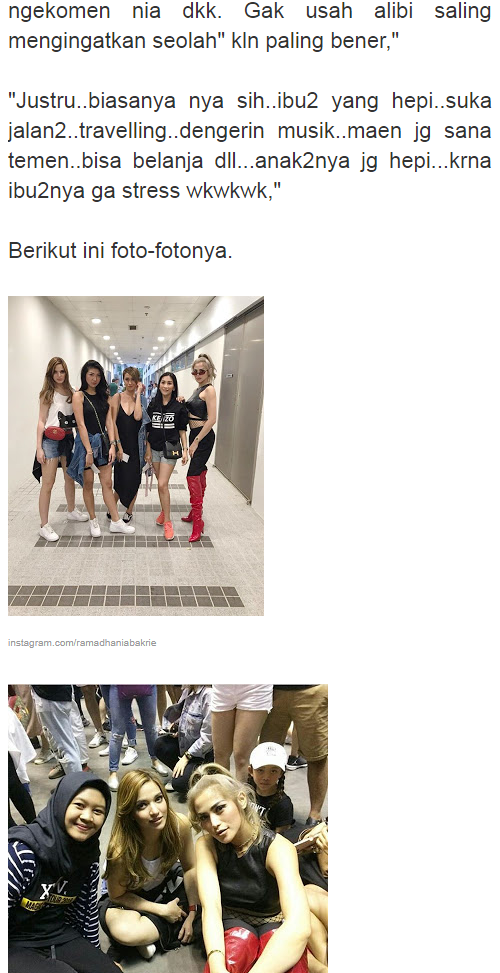Viewport: 500px width, 973px height.
Task: Click the red thigh-high boots in corridor photo
Action: tap(195, 505)
